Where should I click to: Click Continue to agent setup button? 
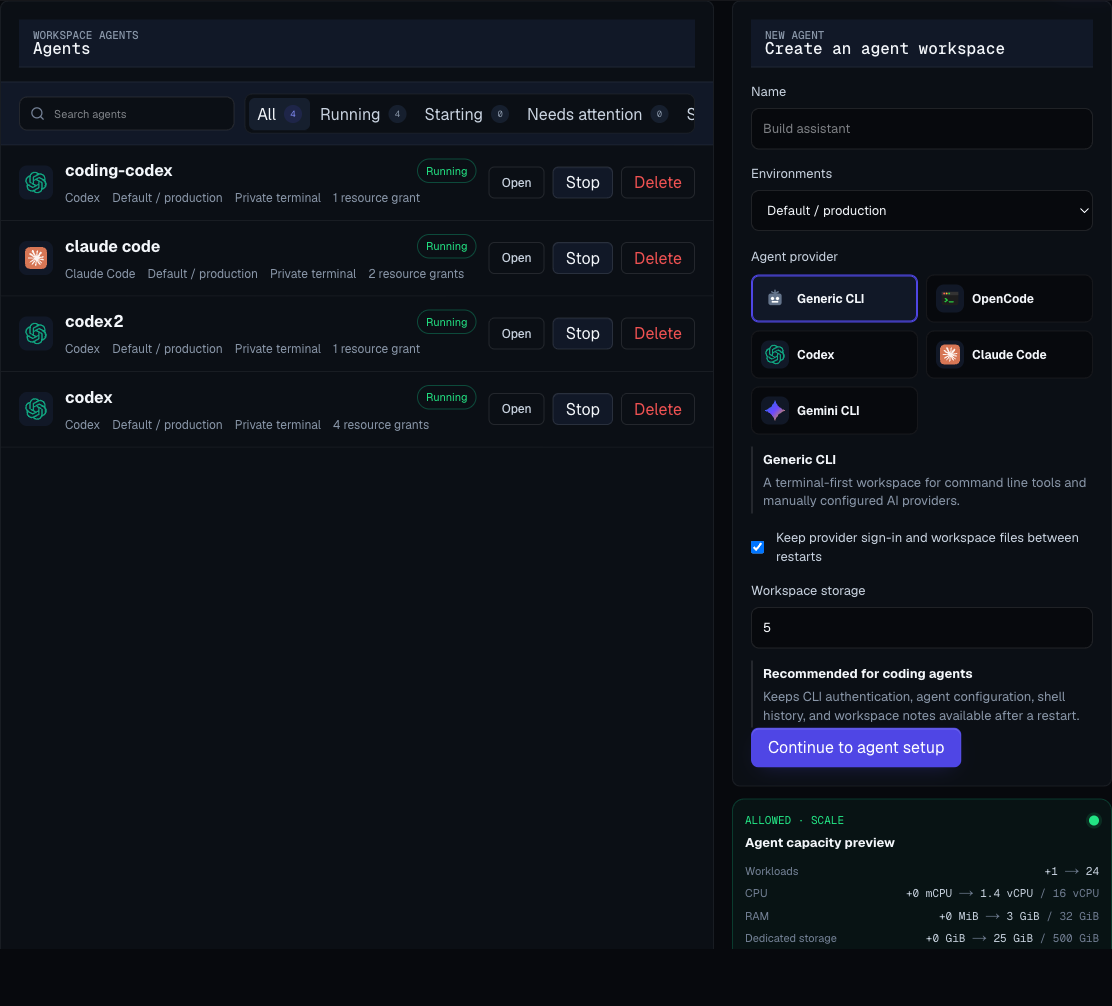(x=855, y=747)
